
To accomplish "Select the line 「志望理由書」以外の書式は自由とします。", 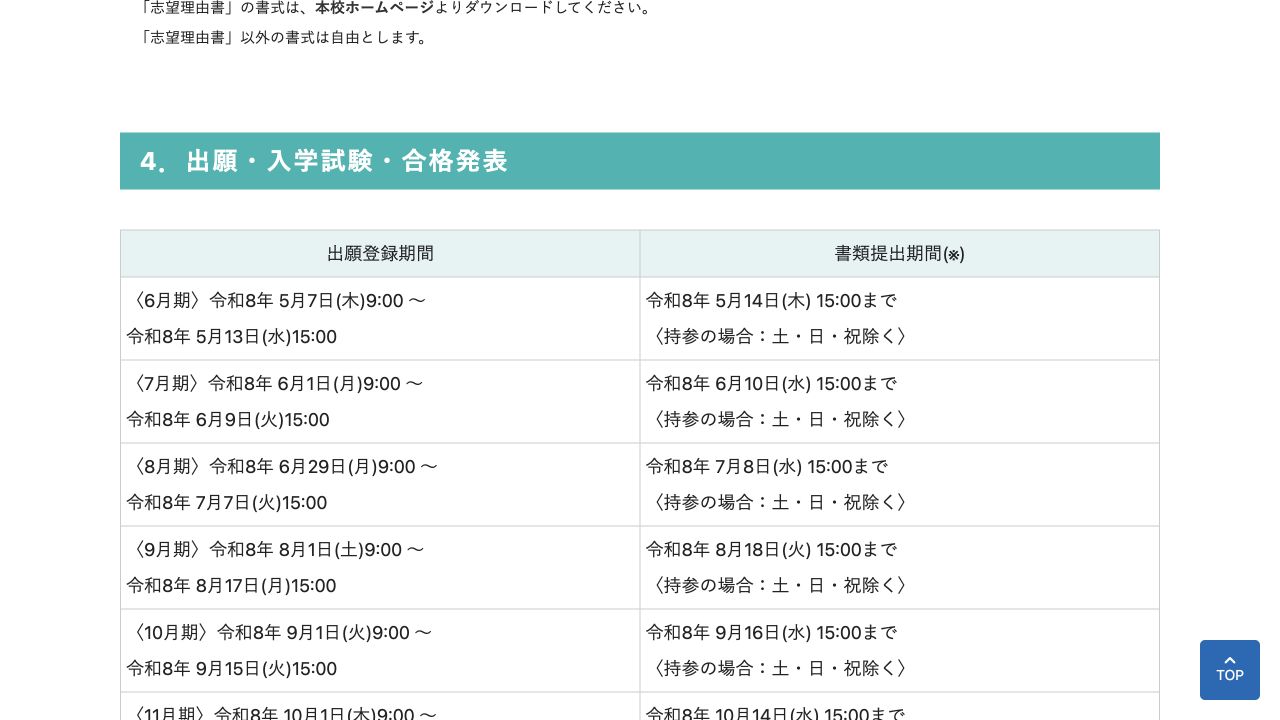I will click(x=284, y=38).
